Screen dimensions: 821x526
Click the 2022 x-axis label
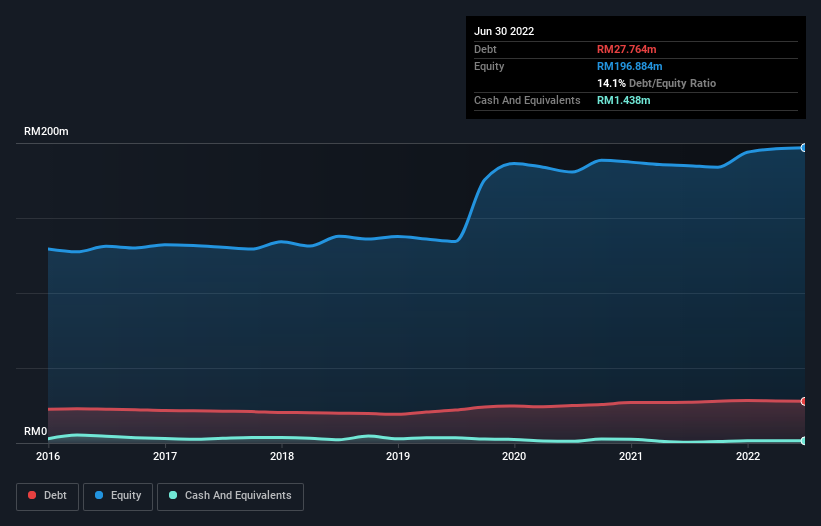tap(748, 456)
